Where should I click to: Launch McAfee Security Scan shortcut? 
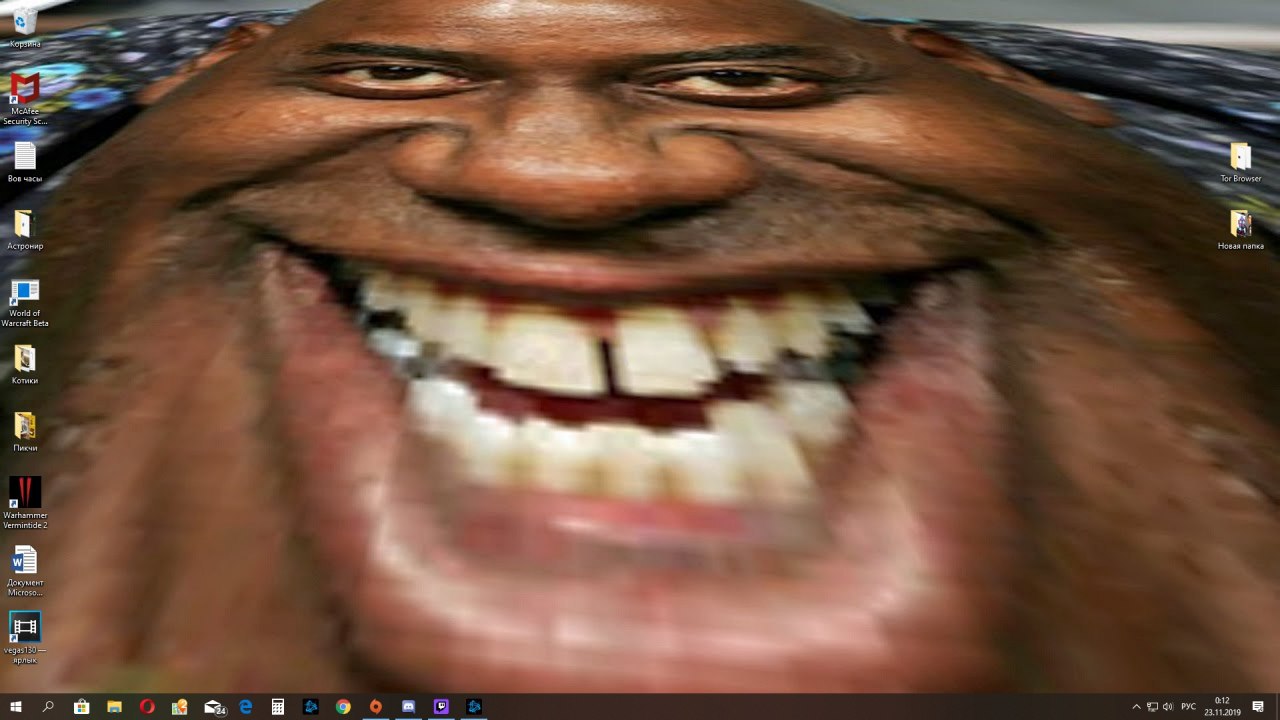25,99
